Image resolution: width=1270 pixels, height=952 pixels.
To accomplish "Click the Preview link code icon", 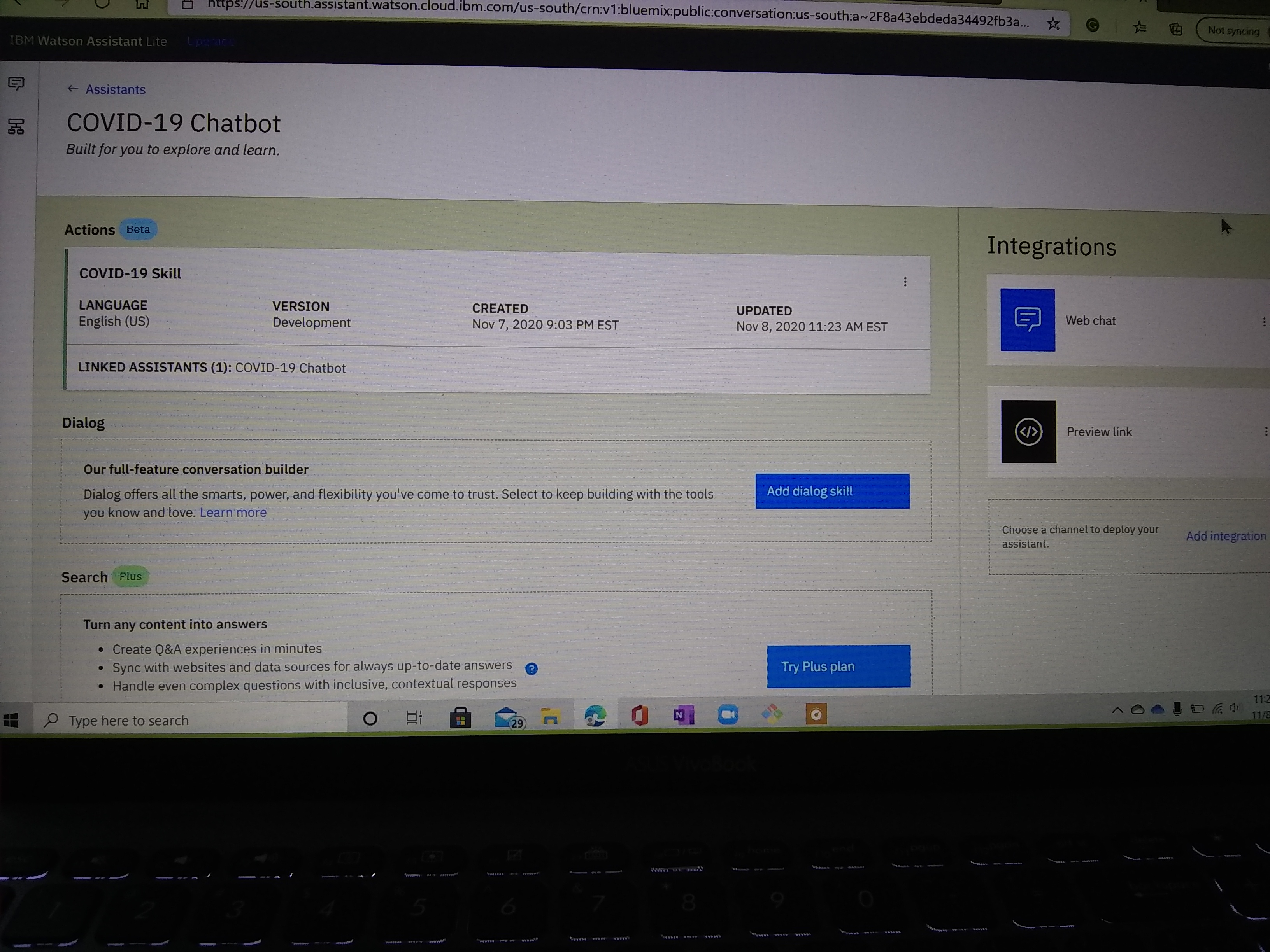I will point(1028,432).
